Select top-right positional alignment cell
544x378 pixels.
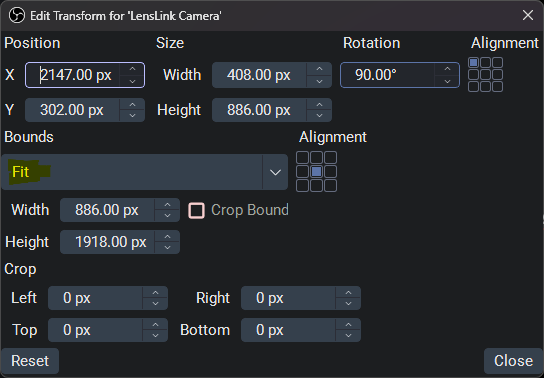pyautogui.click(x=497, y=62)
